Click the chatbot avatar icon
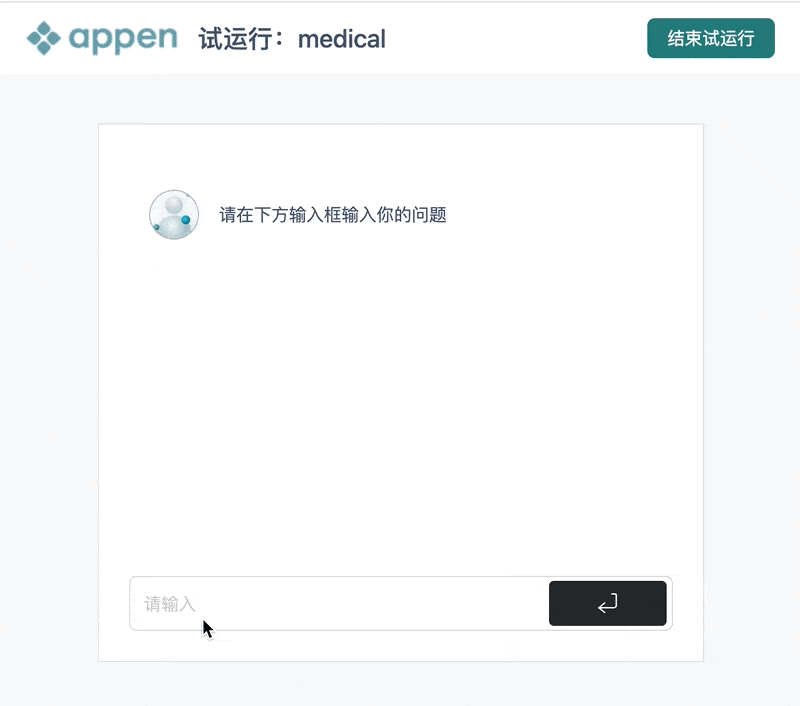This screenshot has width=800, height=706. (x=174, y=215)
